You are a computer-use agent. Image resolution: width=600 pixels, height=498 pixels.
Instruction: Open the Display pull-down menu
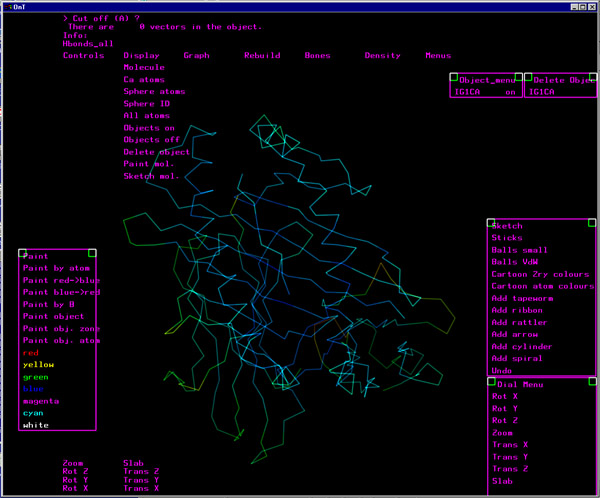(141, 56)
